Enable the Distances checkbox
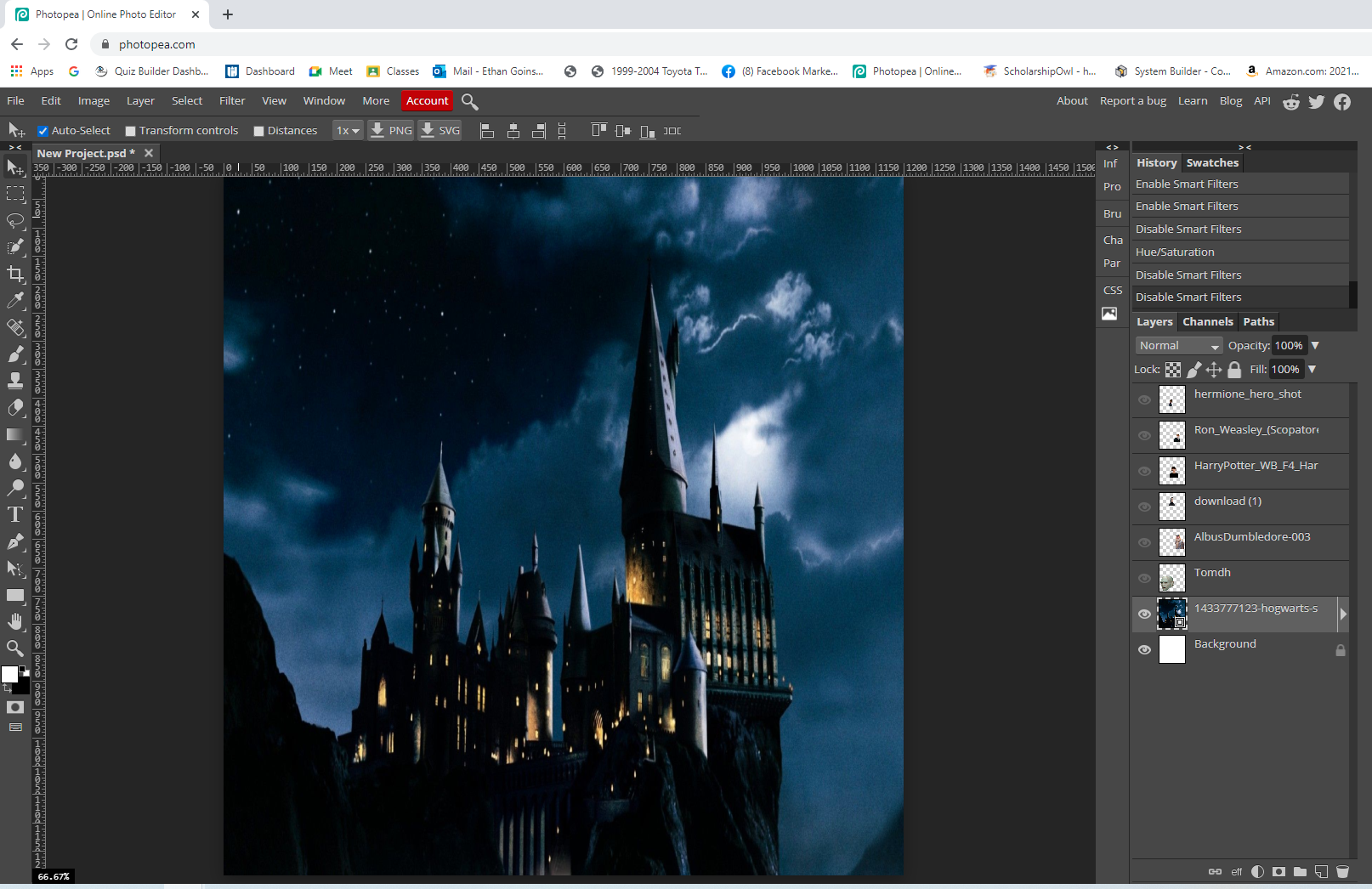This screenshot has width=1372, height=889. coord(258,131)
